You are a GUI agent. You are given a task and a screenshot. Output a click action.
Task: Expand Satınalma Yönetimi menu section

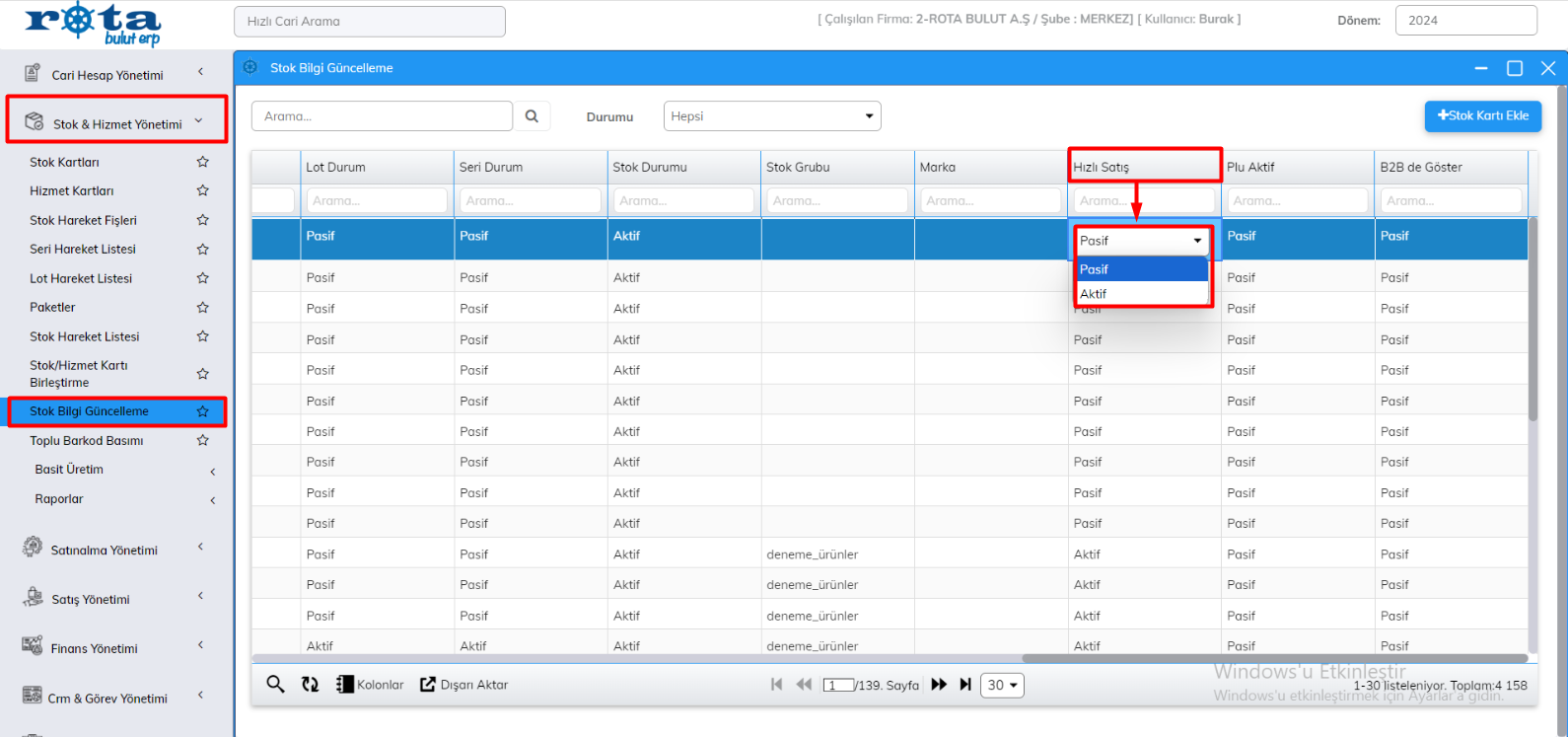(x=105, y=550)
